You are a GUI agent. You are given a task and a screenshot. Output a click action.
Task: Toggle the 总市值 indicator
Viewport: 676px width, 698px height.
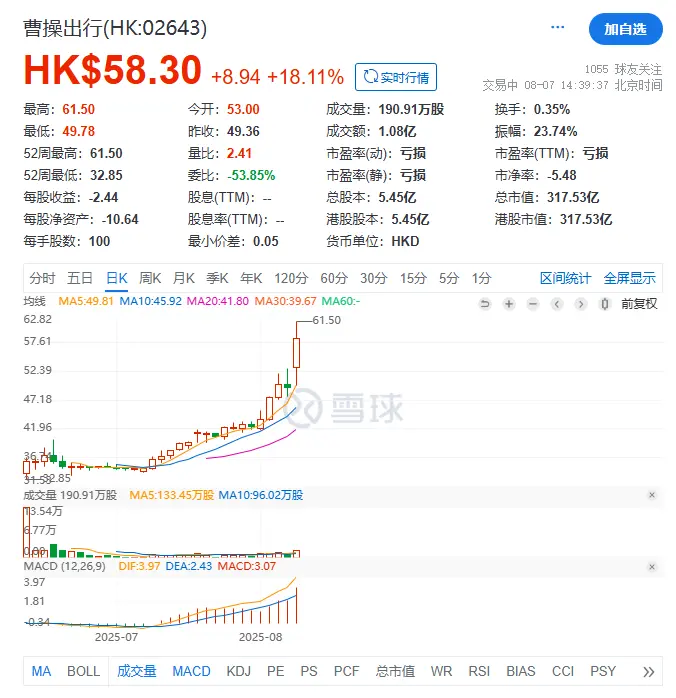(395, 671)
